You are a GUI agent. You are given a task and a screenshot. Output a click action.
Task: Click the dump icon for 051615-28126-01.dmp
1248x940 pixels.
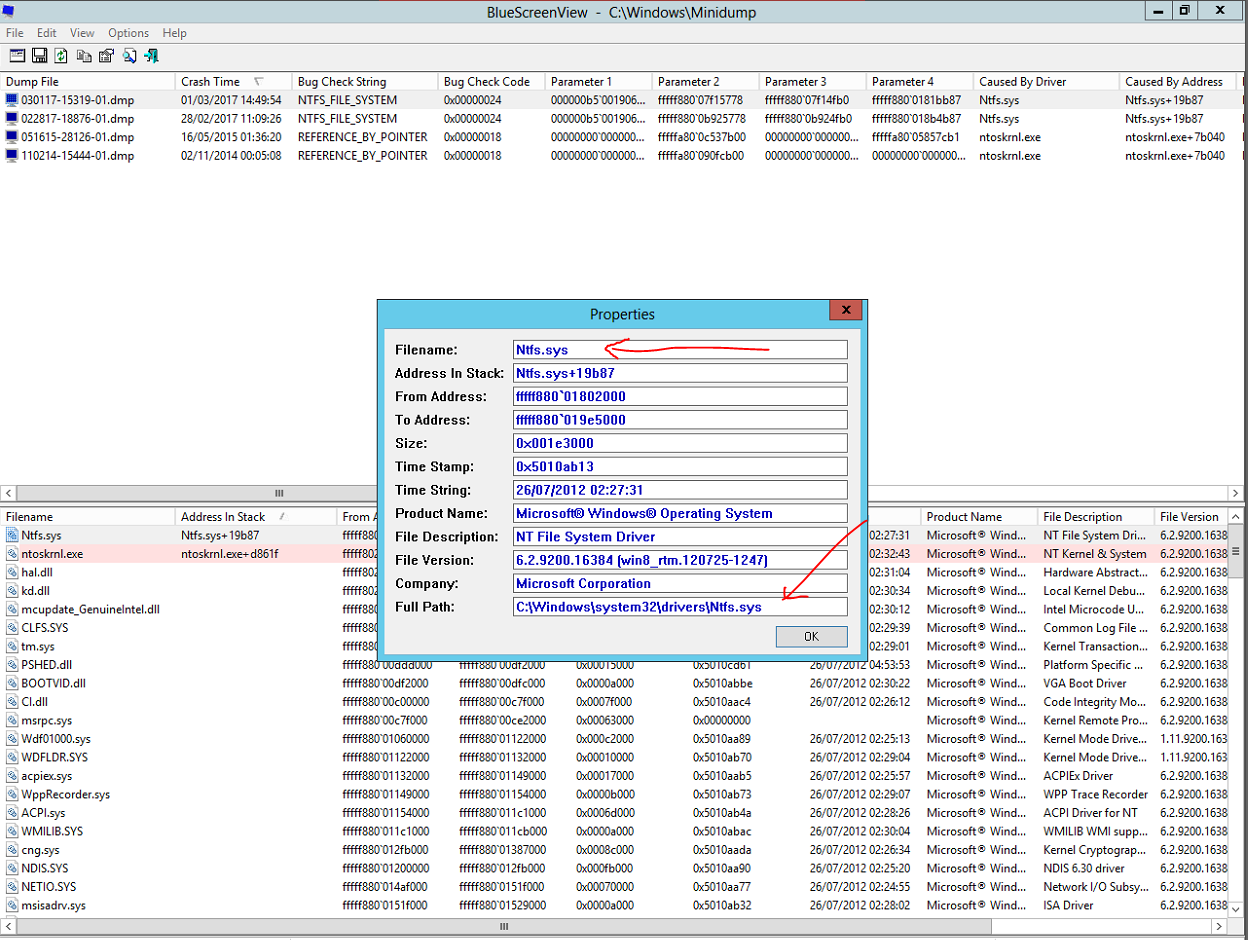click(12, 137)
